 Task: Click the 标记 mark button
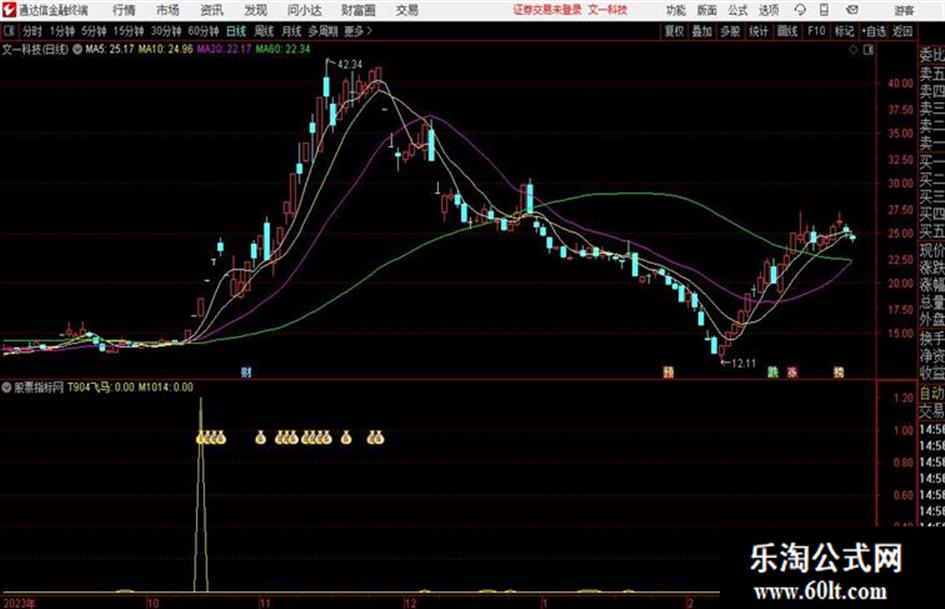pos(844,31)
